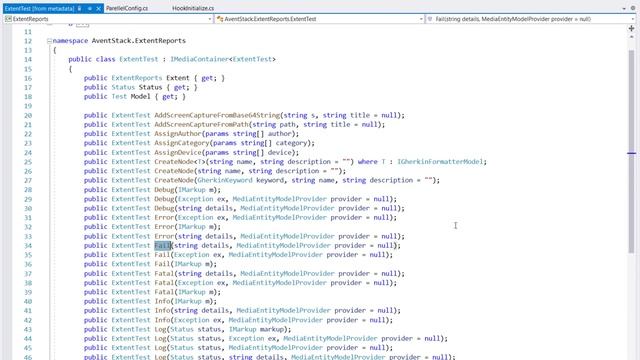
Task: Click Log method name on line 43
Action: (x=160, y=329)
